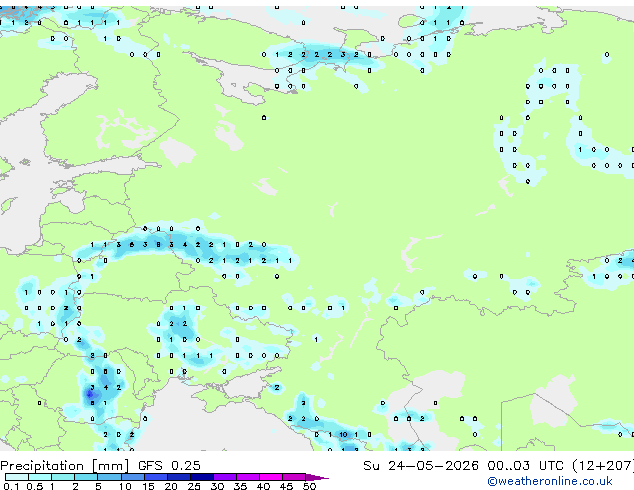Screen dimensions: 634x490
Task: Click the '0.1' legend scale label
Action: pos(11,486)
